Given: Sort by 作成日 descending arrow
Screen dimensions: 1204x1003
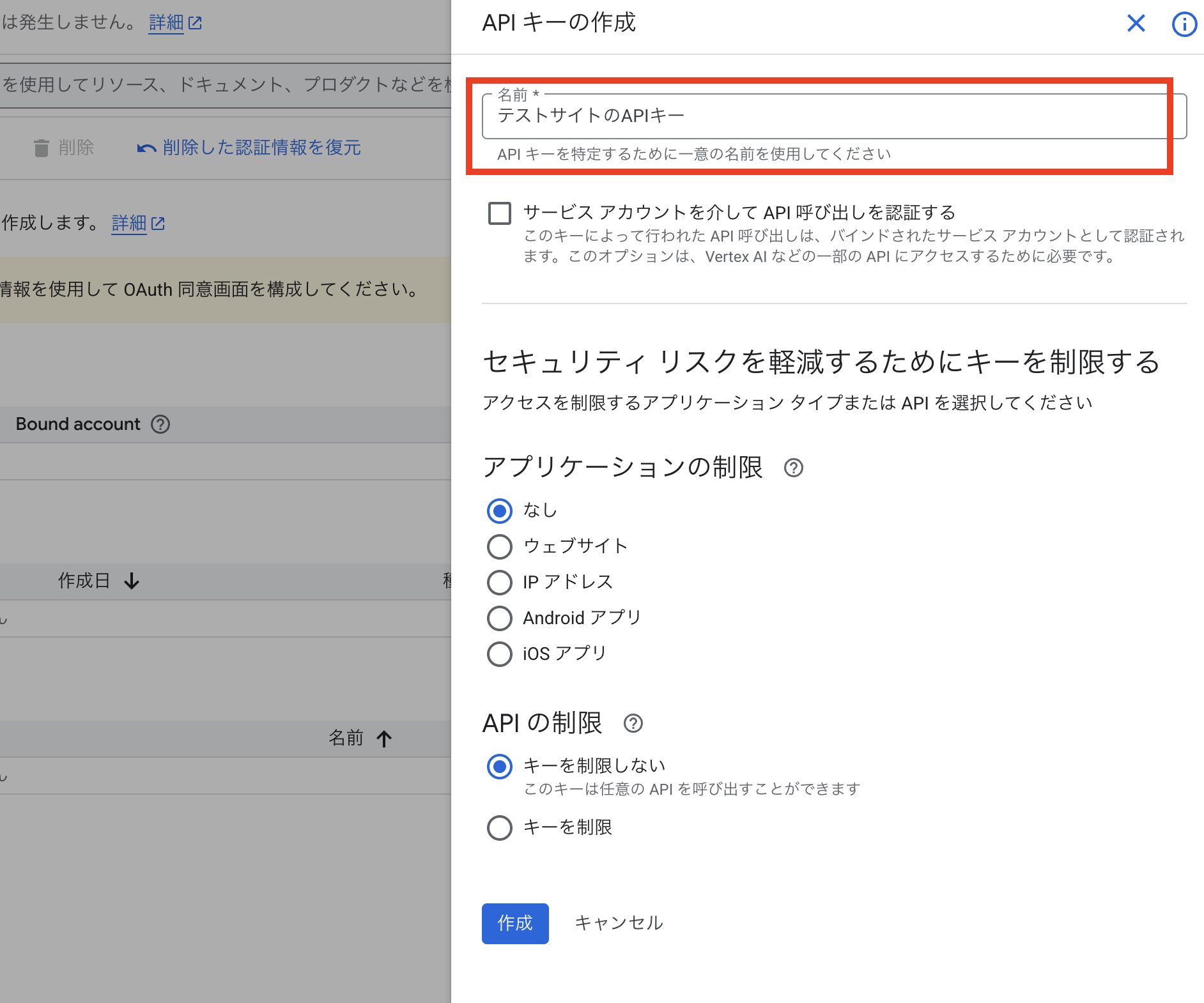Looking at the screenshot, I should click(132, 581).
